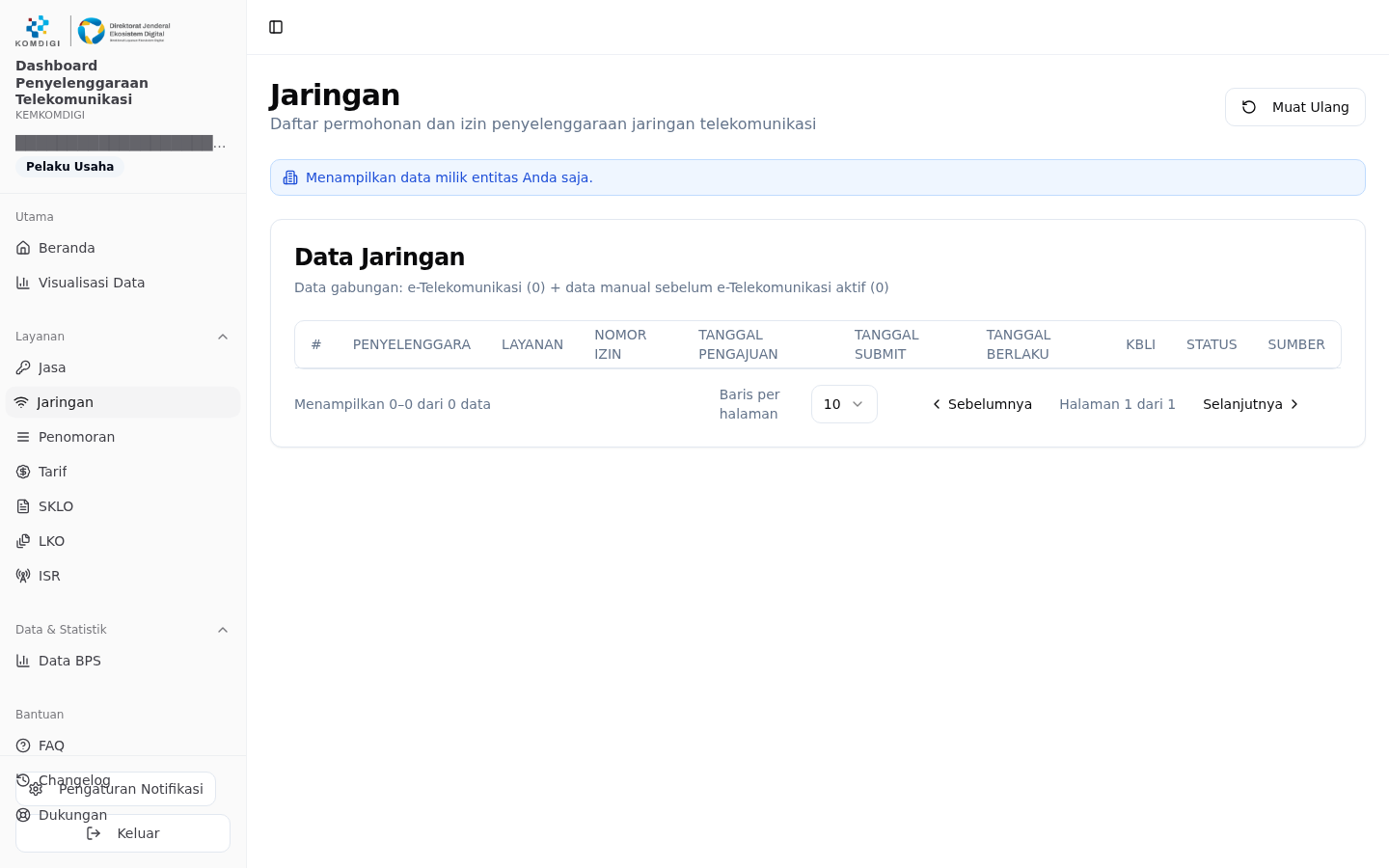Open the FAQ help page
Screen dimensions: 1389x868
pyautogui.click(x=123, y=746)
